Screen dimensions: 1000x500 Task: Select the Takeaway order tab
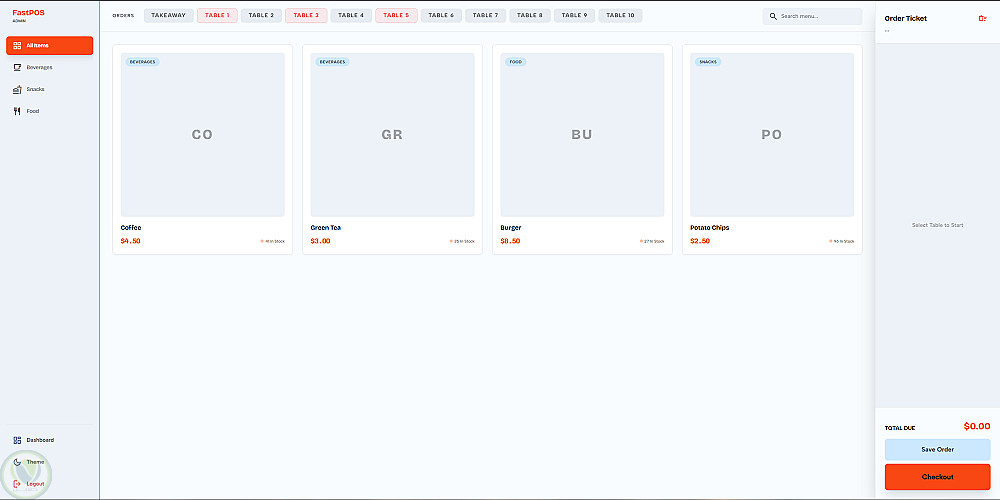tap(168, 15)
